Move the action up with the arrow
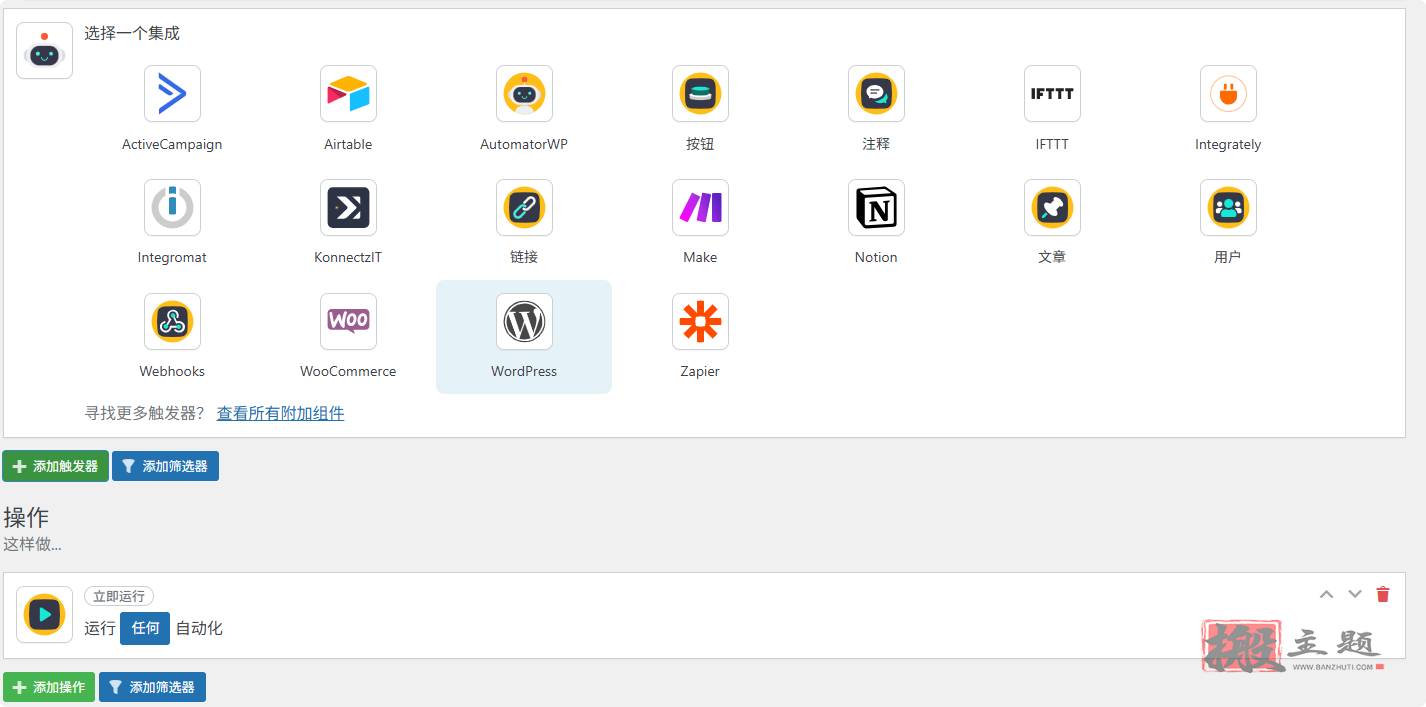The height and width of the screenshot is (707, 1426). point(1327,594)
